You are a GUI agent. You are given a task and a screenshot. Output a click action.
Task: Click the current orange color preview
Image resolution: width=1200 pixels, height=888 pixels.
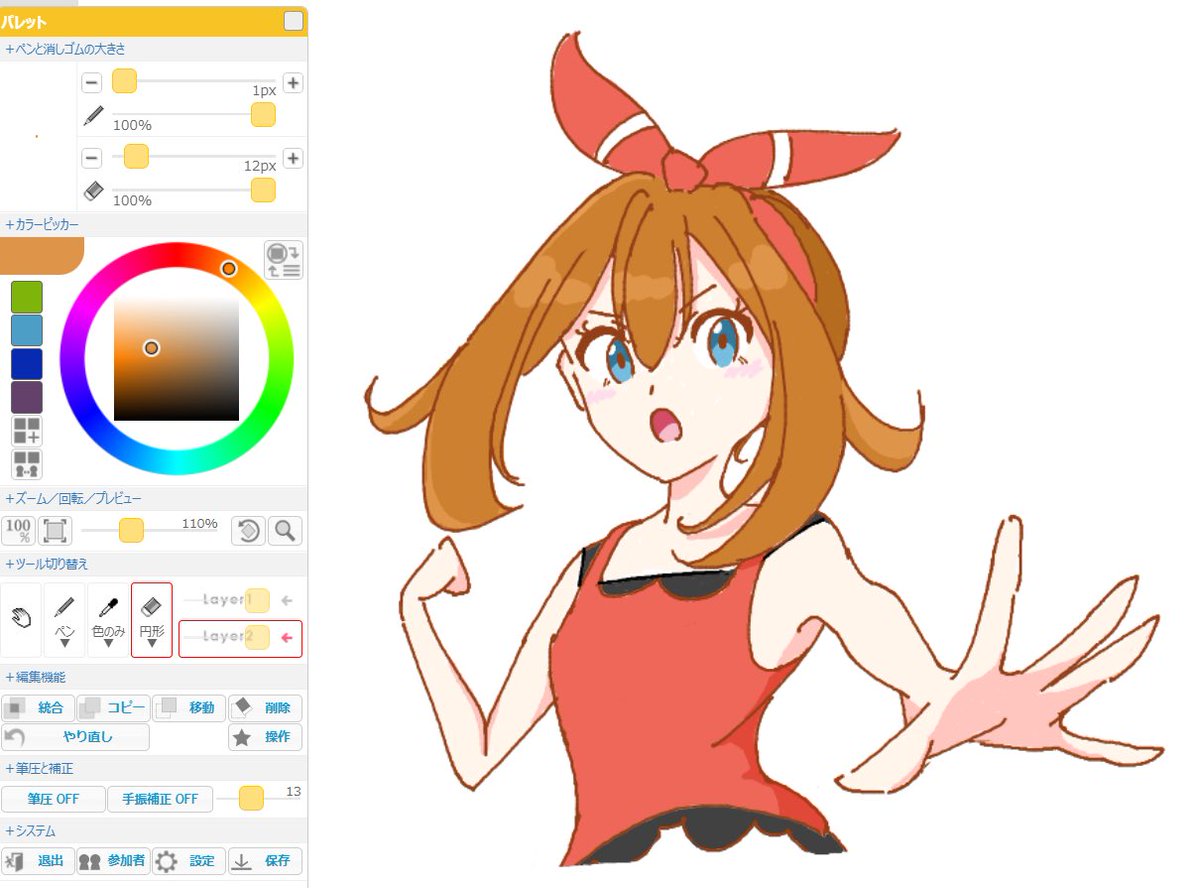[40, 255]
